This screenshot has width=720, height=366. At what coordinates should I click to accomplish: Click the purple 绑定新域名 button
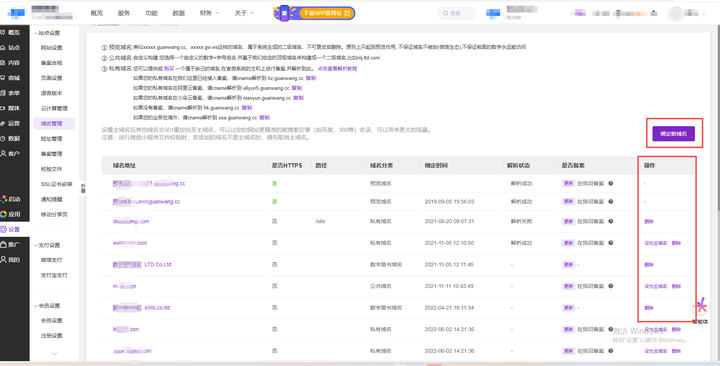point(674,134)
